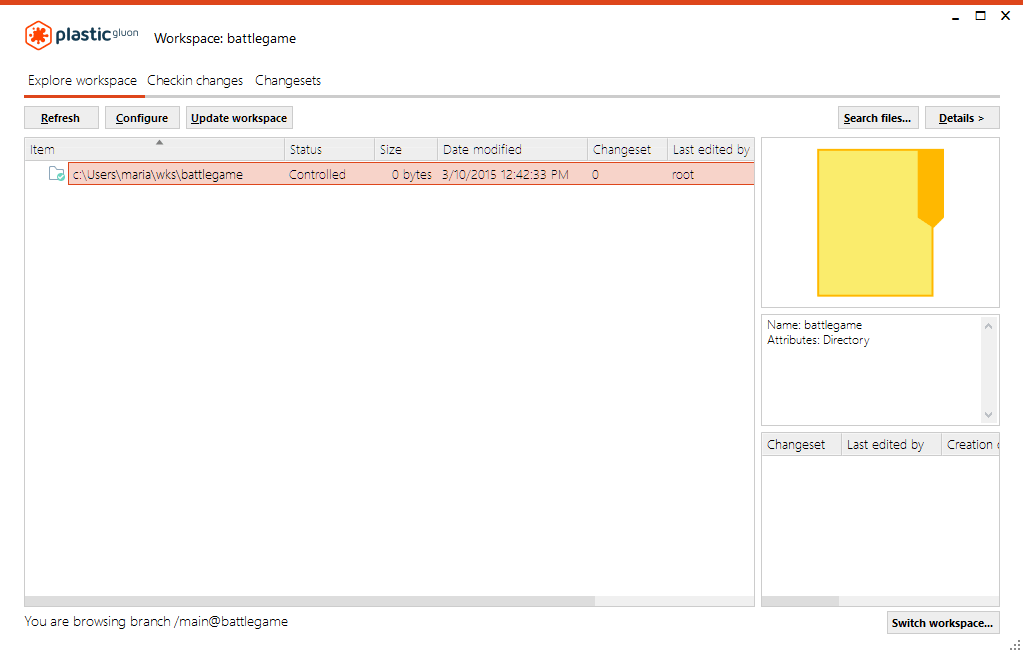Click Changeset header in history panel
The image size is (1023, 654).
802,444
